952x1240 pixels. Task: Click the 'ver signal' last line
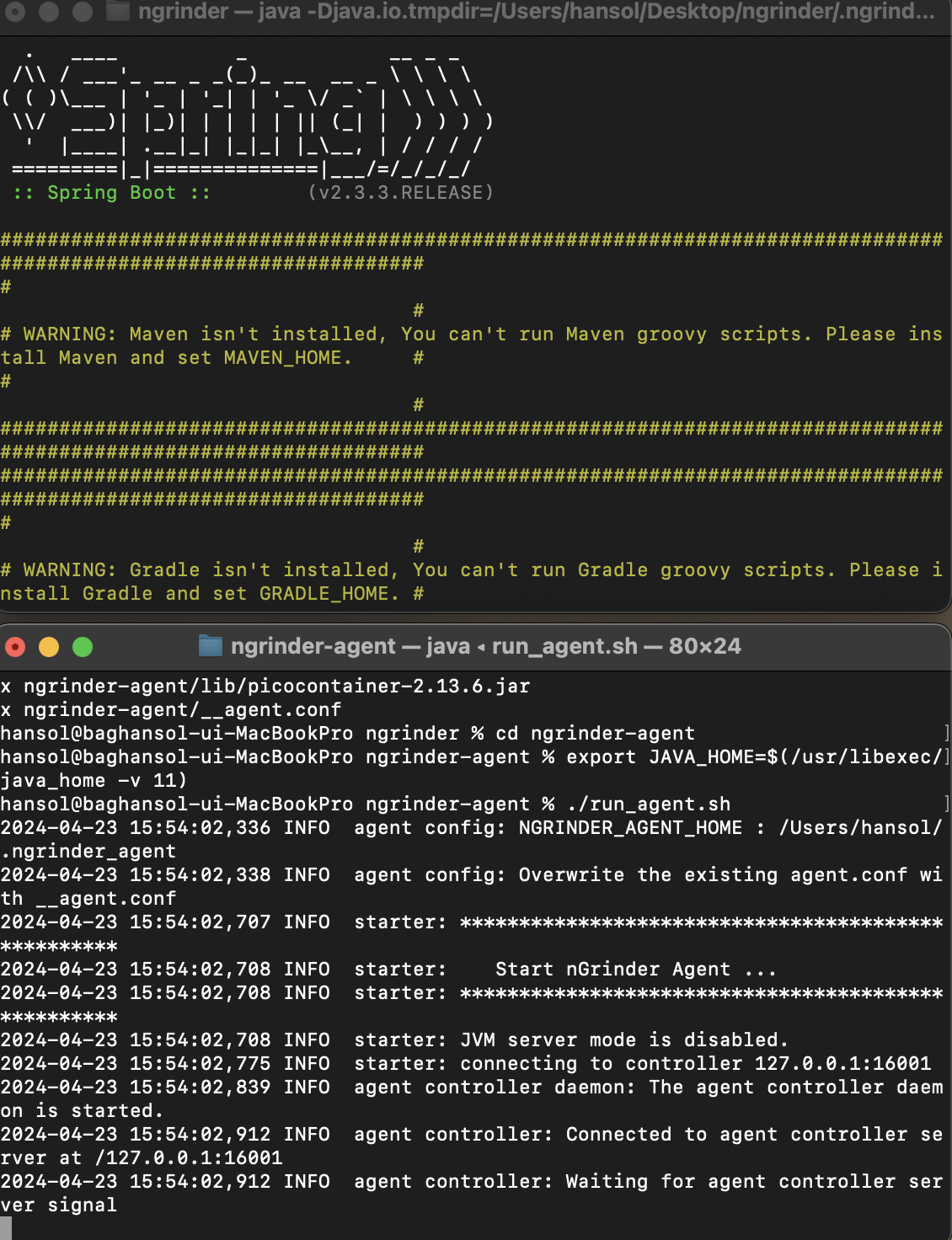(x=58, y=1205)
